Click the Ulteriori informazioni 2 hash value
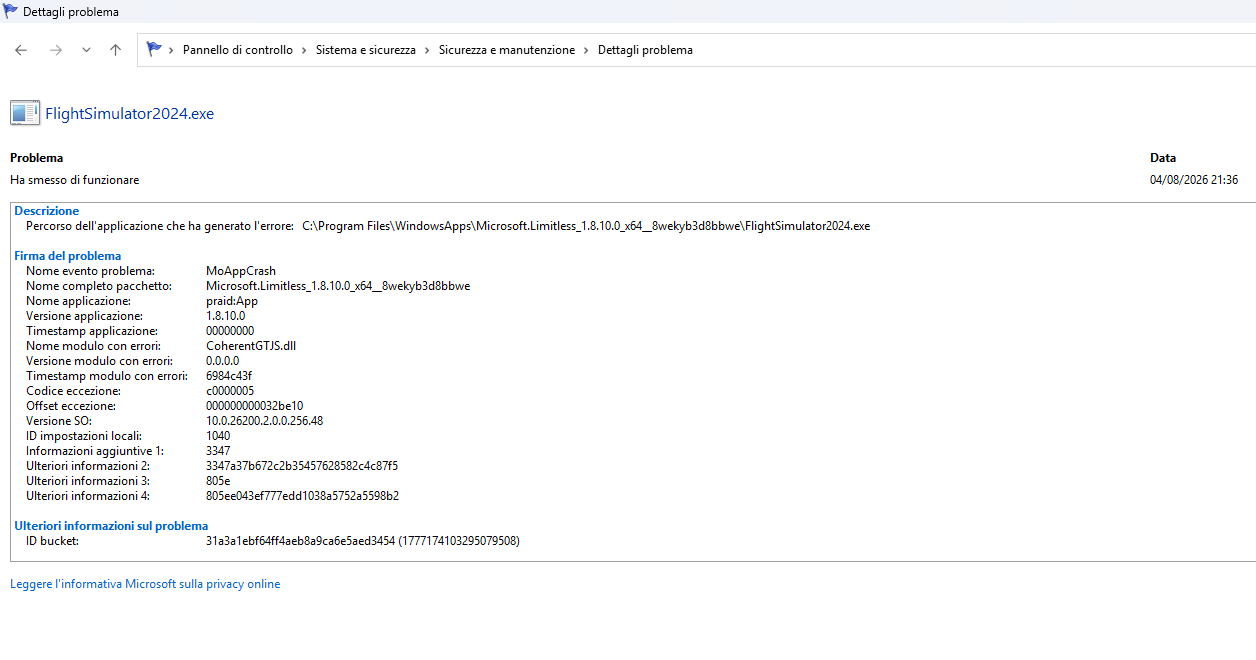This screenshot has height=660, width=1256. point(302,466)
